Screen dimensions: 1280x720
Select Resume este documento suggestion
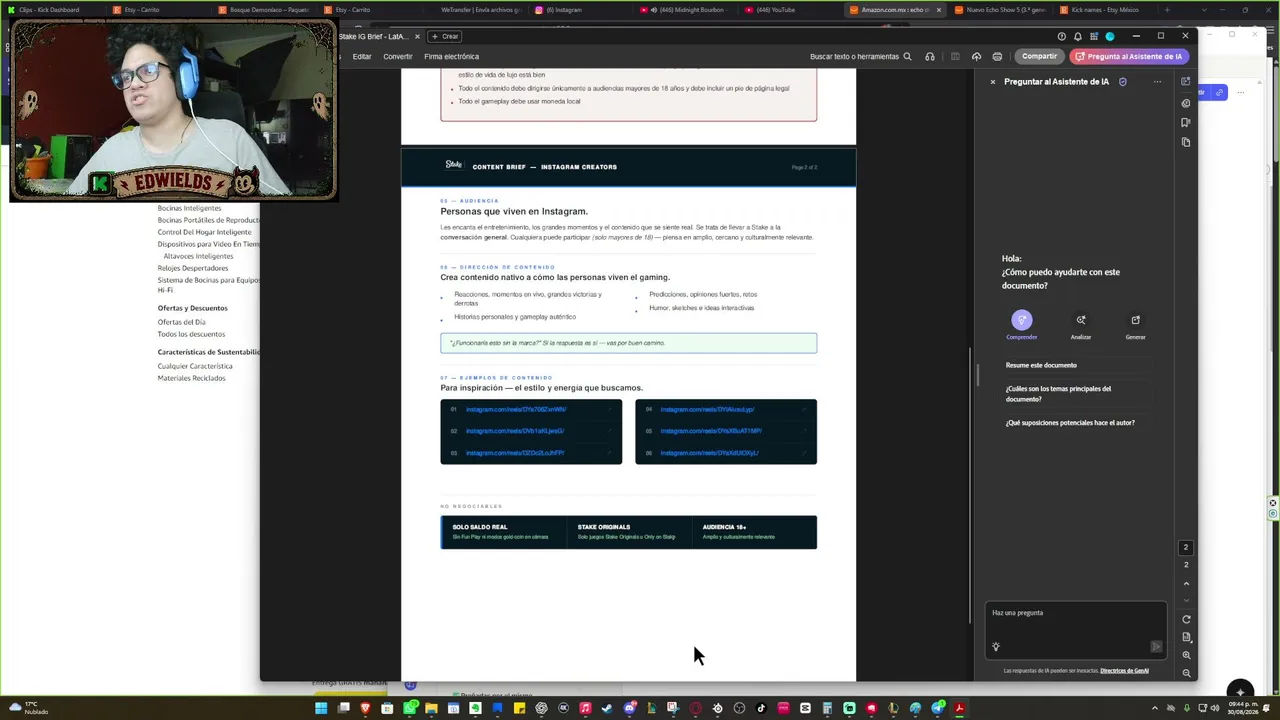pyautogui.click(x=1041, y=365)
